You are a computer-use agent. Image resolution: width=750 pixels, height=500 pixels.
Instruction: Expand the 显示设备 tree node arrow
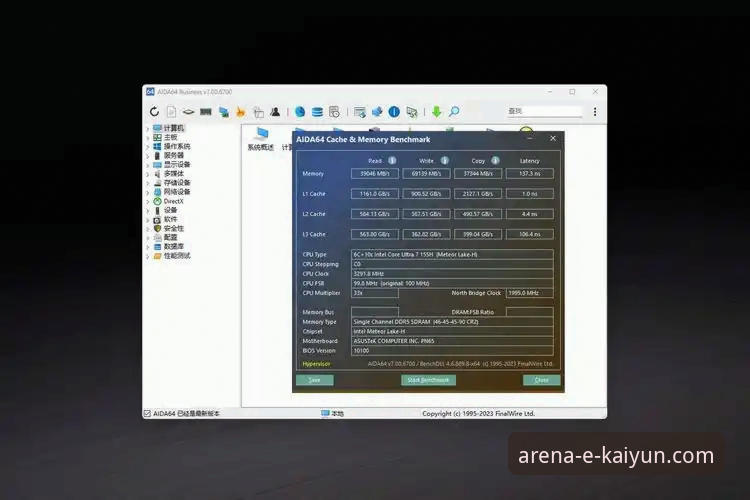[x=148, y=165]
